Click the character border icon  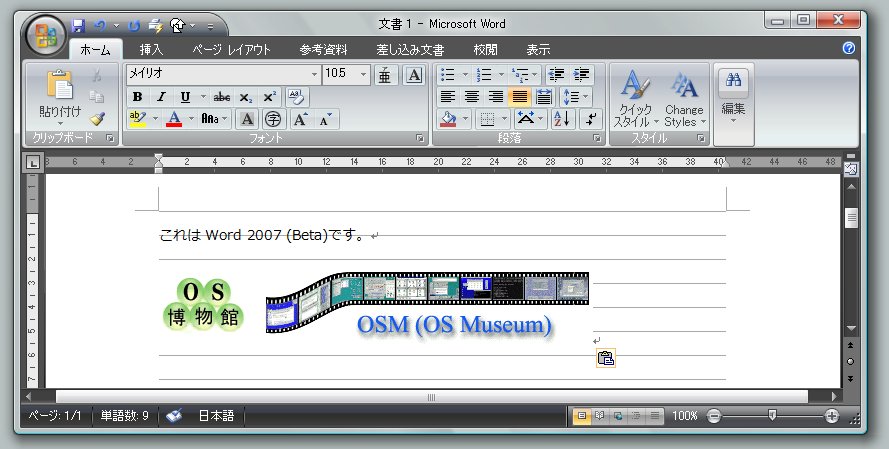pos(414,75)
